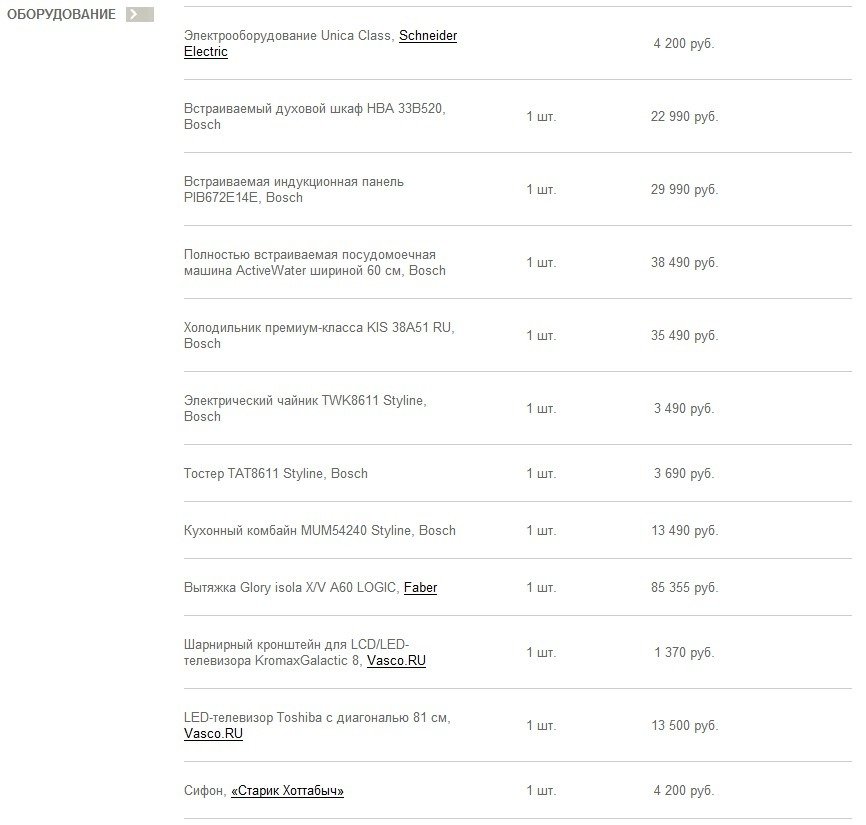The height and width of the screenshot is (825, 866).
Task: Click the 13 500 руб. price
Action: (684, 726)
